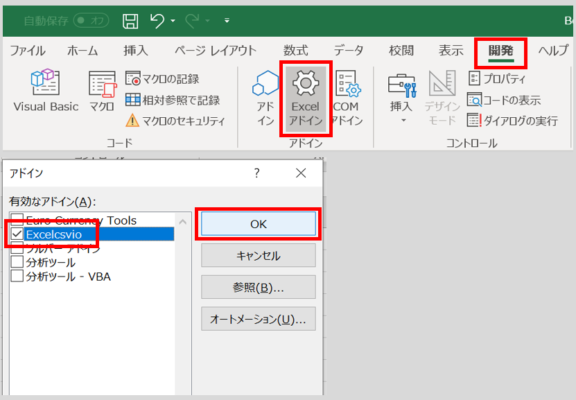Open the 校閲 tab
This screenshot has height=400, width=576.
click(401, 51)
